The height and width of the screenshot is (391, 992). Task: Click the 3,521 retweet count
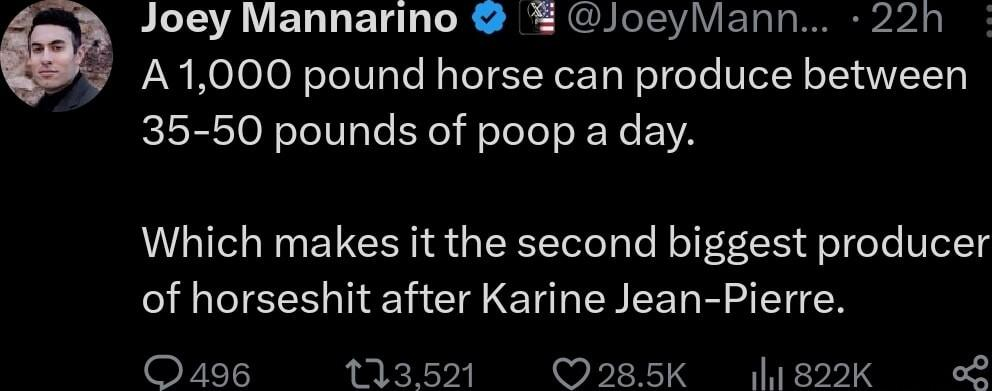click(x=433, y=376)
